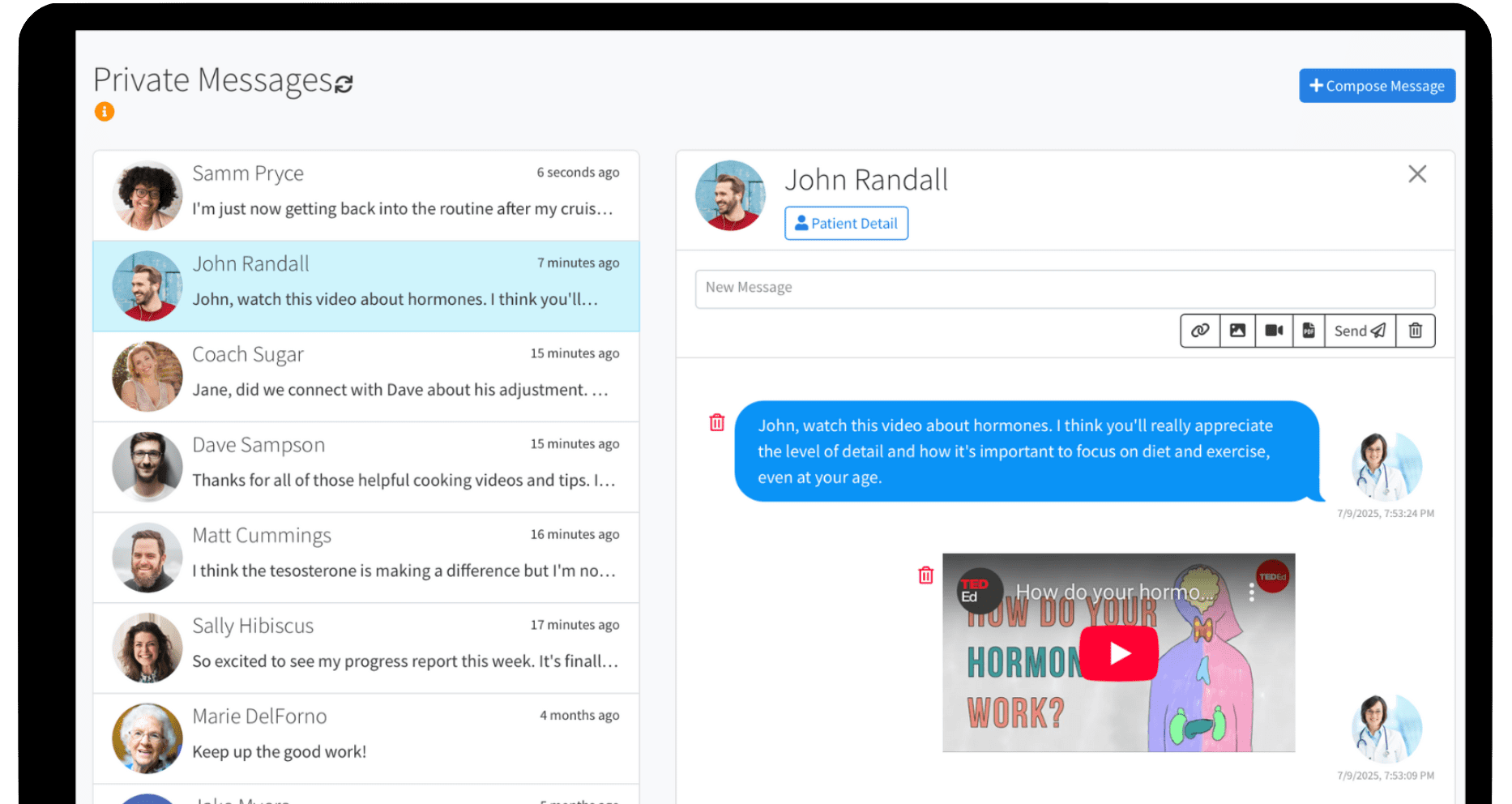Send the message with the Send button
Image resolution: width=1512 pixels, height=804 pixels.
pyautogui.click(x=1360, y=331)
